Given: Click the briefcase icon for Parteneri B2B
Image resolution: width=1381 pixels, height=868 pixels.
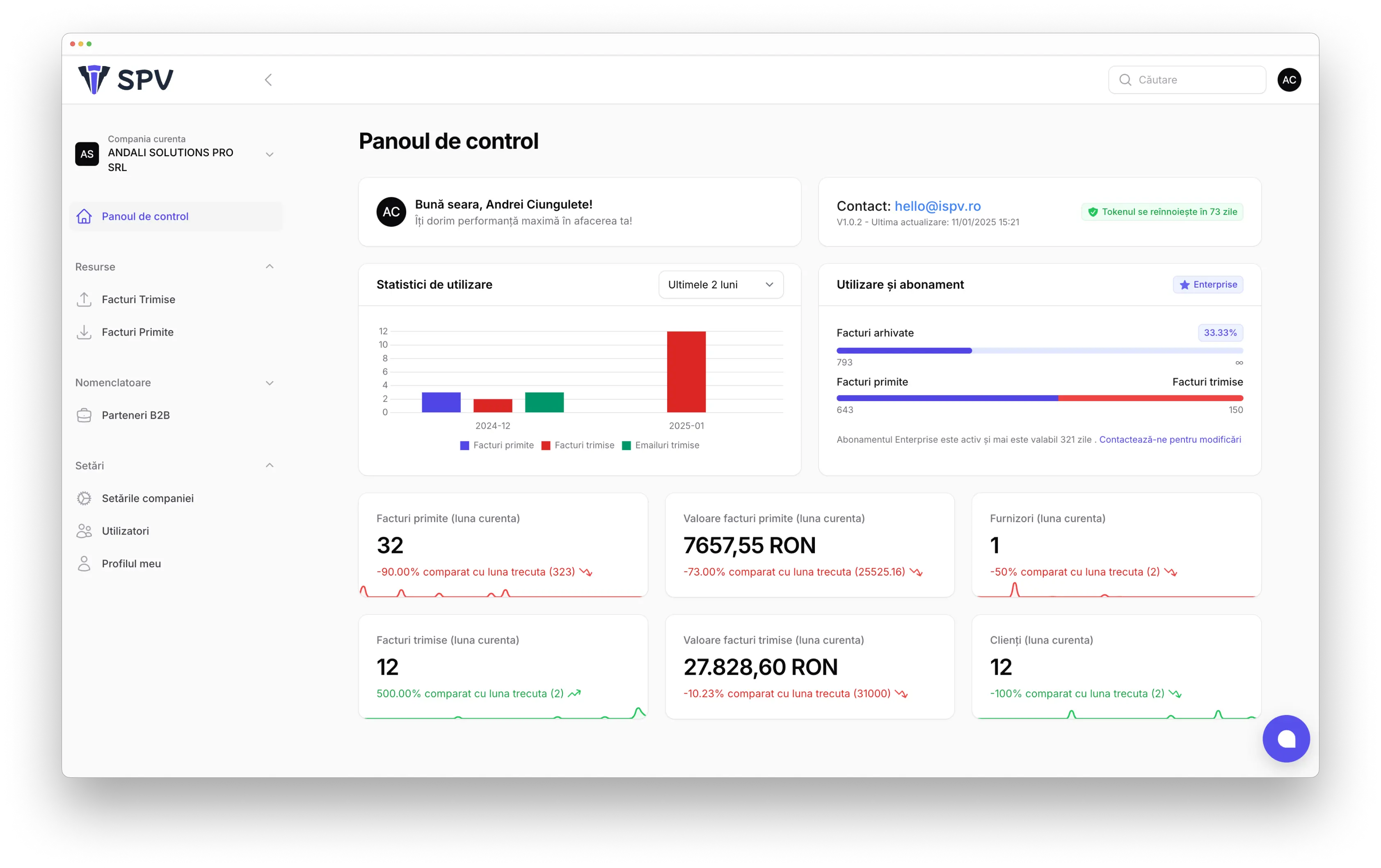Looking at the screenshot, I should (84, 415).
